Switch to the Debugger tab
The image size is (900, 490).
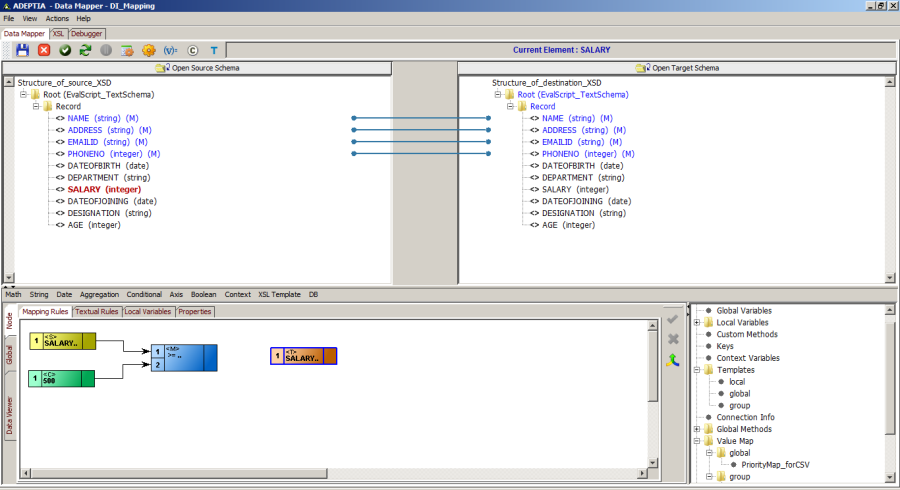pos(87,34)
